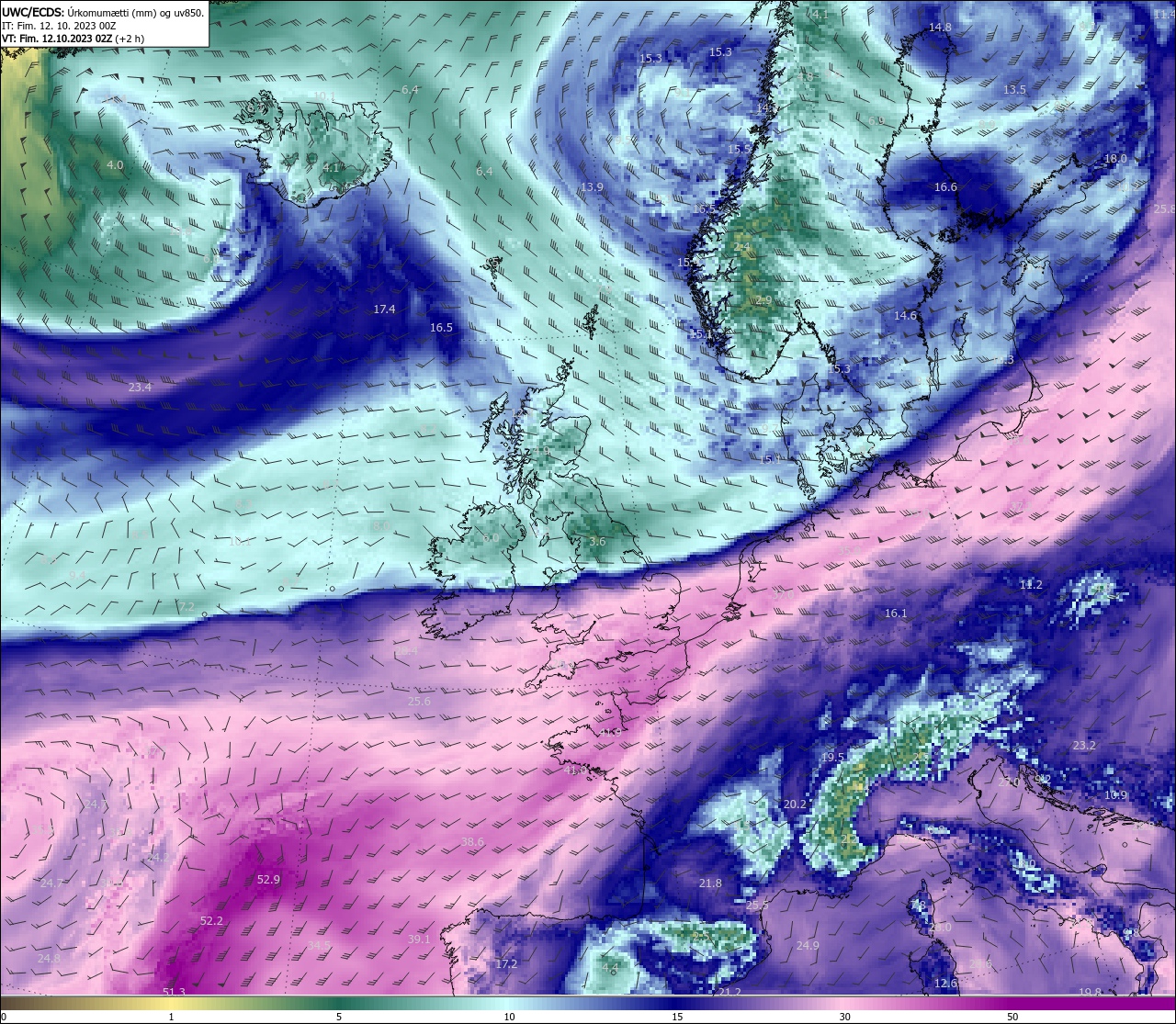The height and width of the screenshot is (1024, 1176).
Task: Click the 51.3 value at the bottom edge
Action: [174, 992]
